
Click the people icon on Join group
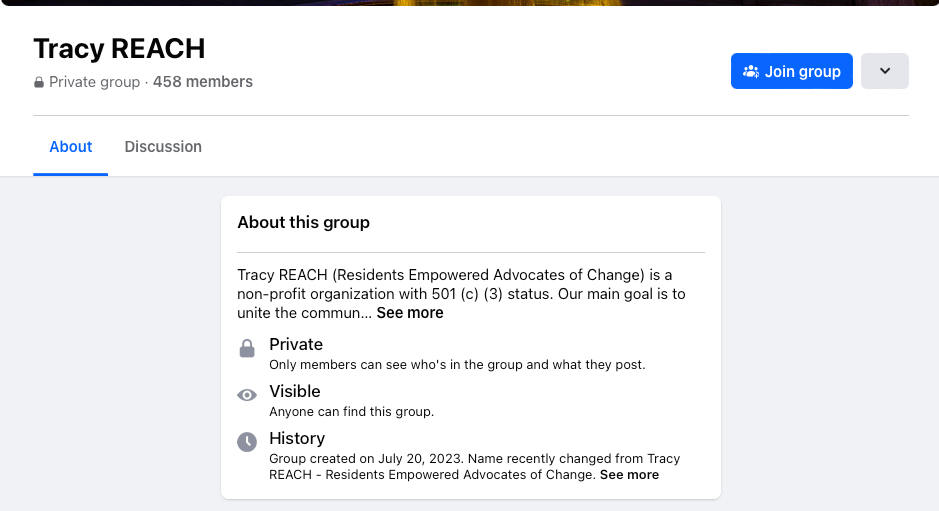point(751,71)
